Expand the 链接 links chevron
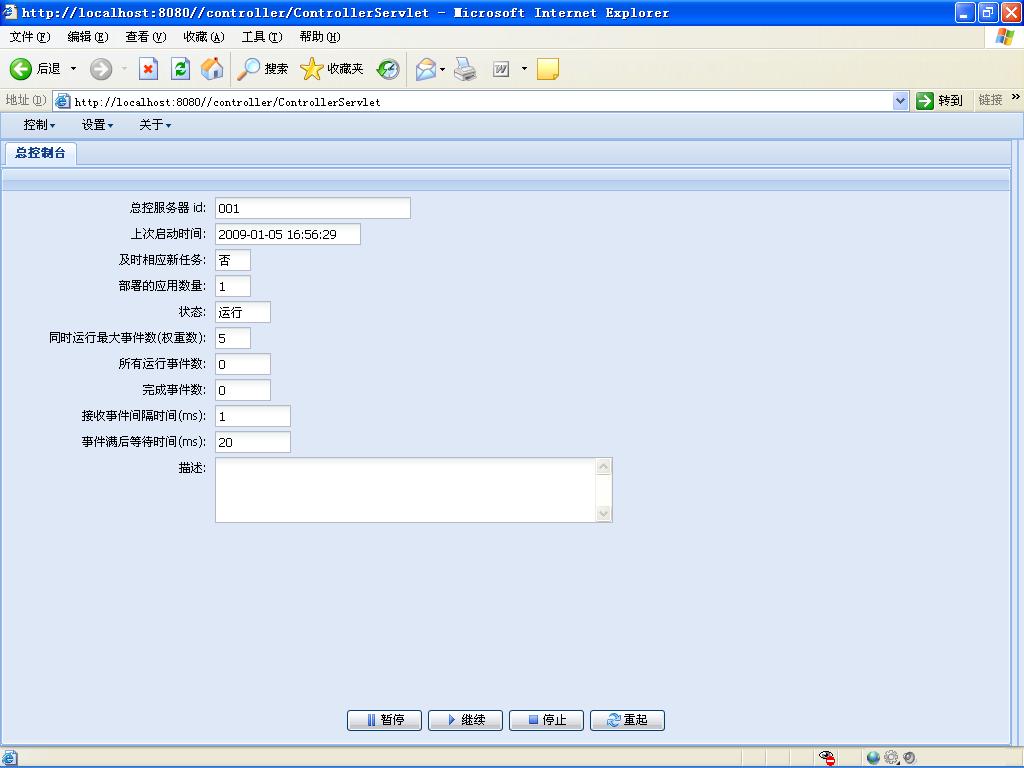 pos(1016,97)
